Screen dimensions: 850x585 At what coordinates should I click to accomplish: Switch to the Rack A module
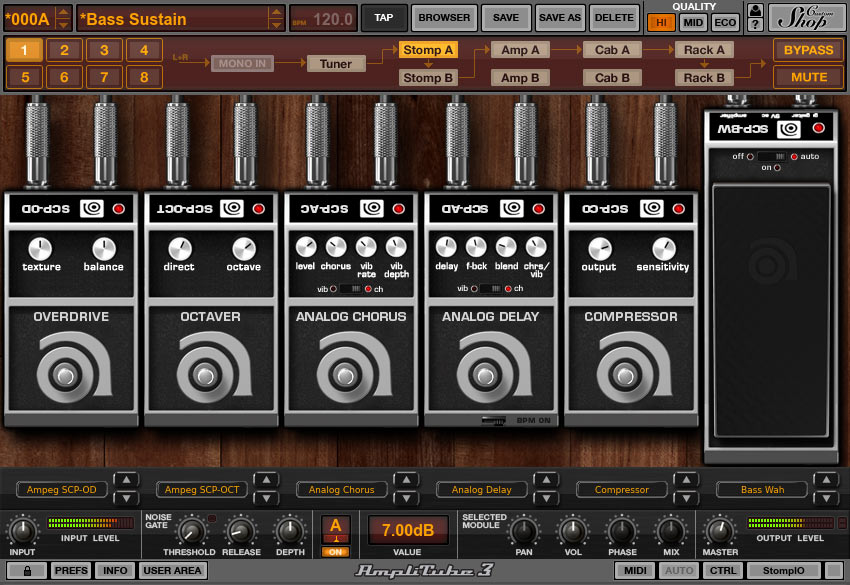coord(704,50)
